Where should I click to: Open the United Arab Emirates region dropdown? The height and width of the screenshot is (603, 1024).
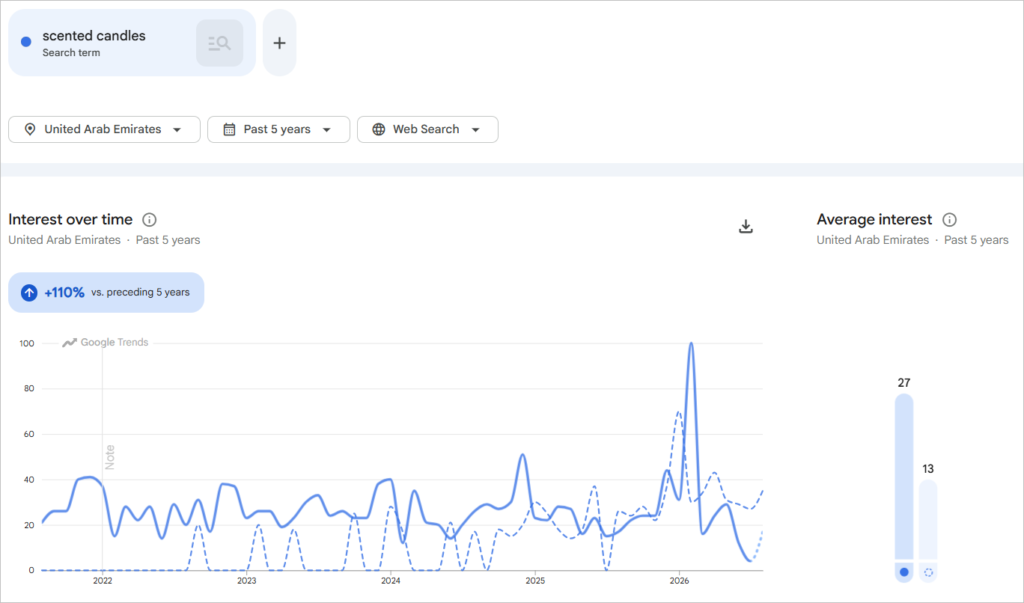point(104,129)
